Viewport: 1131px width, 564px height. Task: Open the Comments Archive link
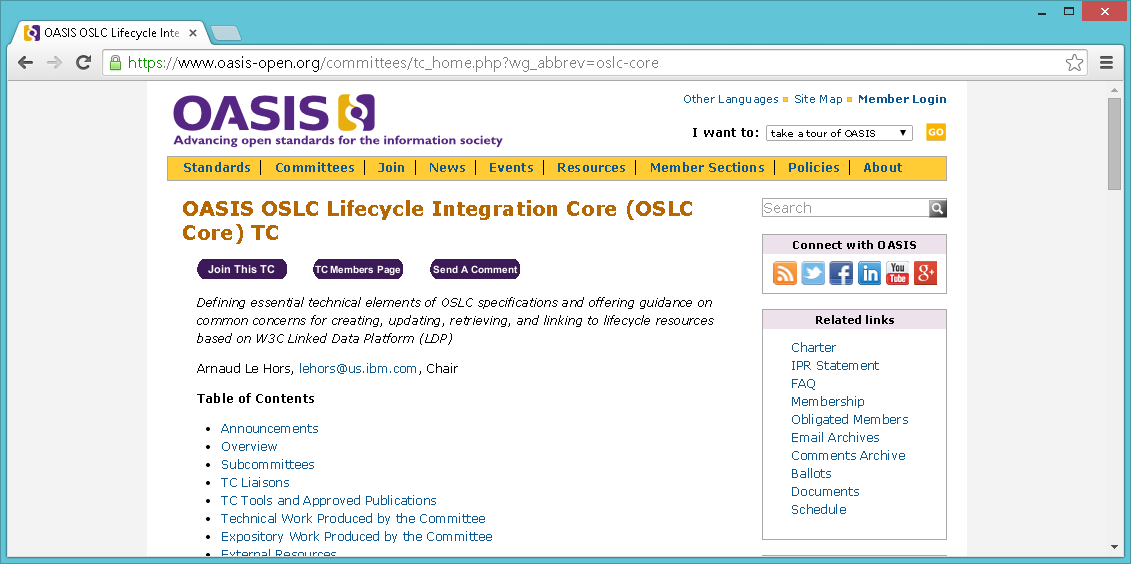848,456
